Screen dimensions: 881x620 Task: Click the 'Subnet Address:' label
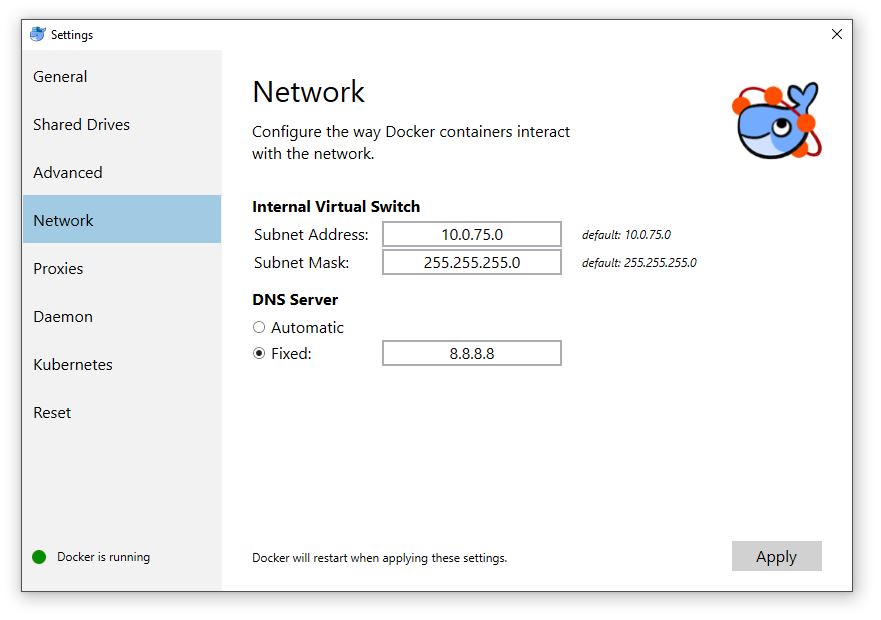tap(311, 235)
